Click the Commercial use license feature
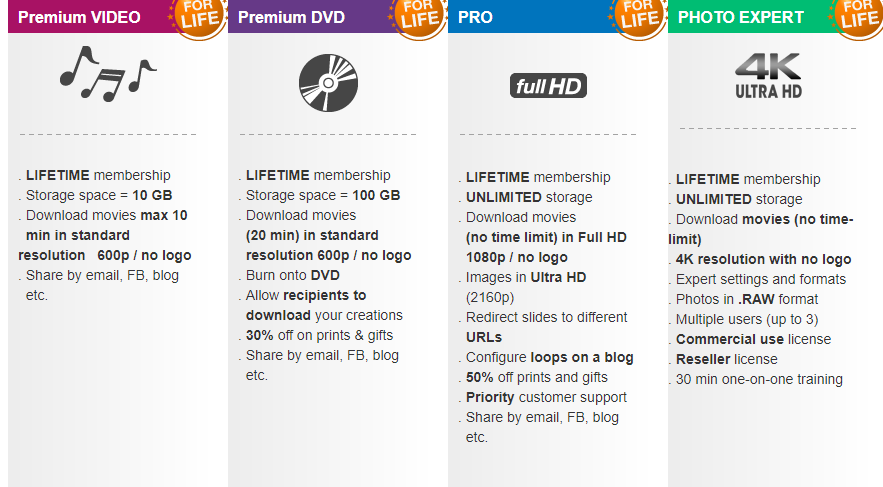The width and height of the screenshot is (883, 487). 753,339
